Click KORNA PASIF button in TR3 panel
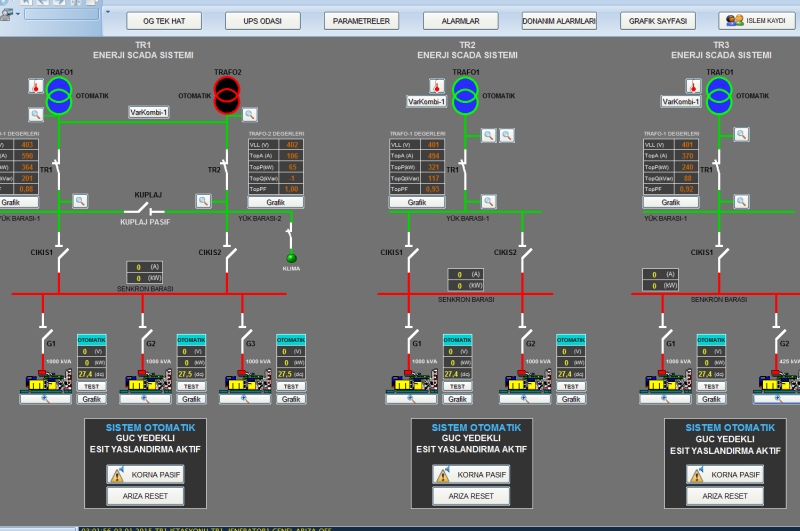The width and height of the screenshot is (800, 531). 725,474
